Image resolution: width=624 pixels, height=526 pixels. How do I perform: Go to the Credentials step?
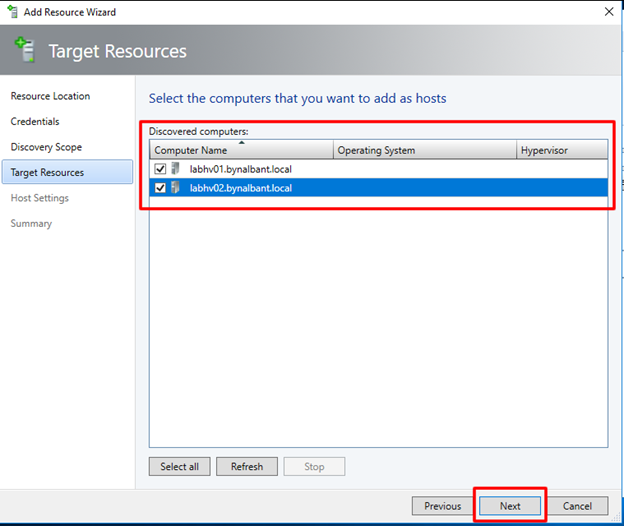tap(35, 121)
